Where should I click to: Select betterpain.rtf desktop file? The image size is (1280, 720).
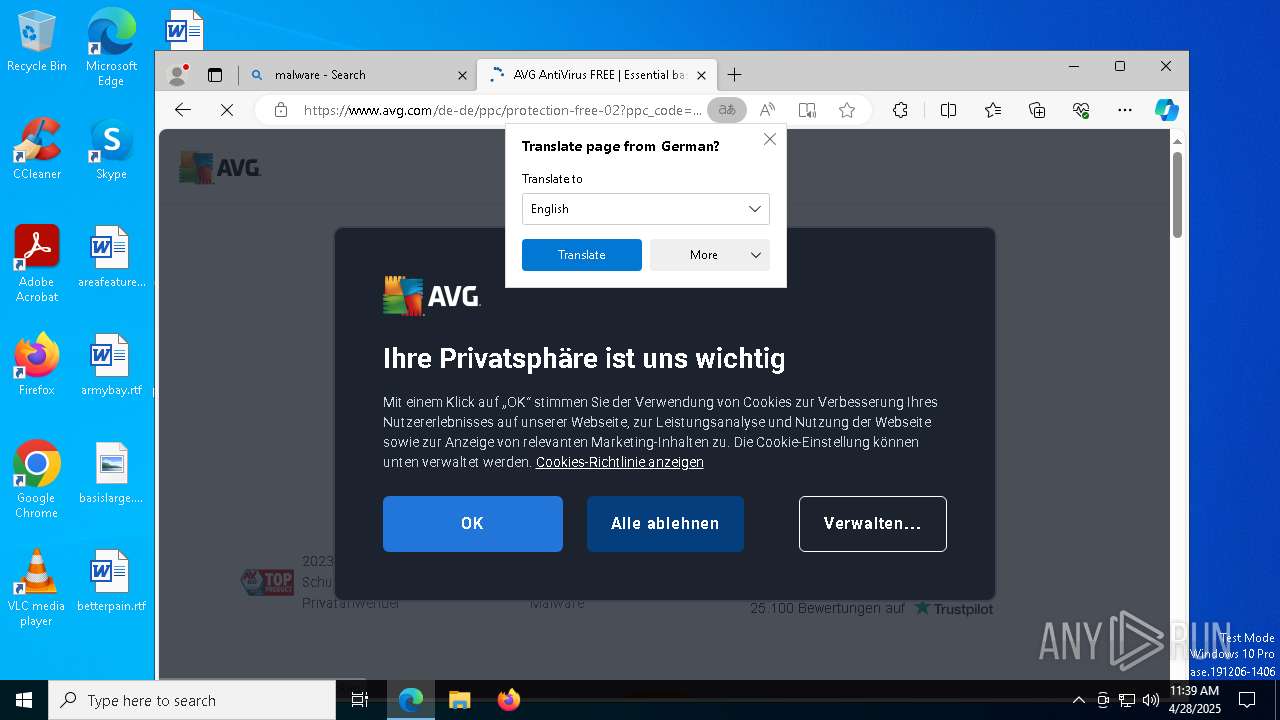pos(111,580)
